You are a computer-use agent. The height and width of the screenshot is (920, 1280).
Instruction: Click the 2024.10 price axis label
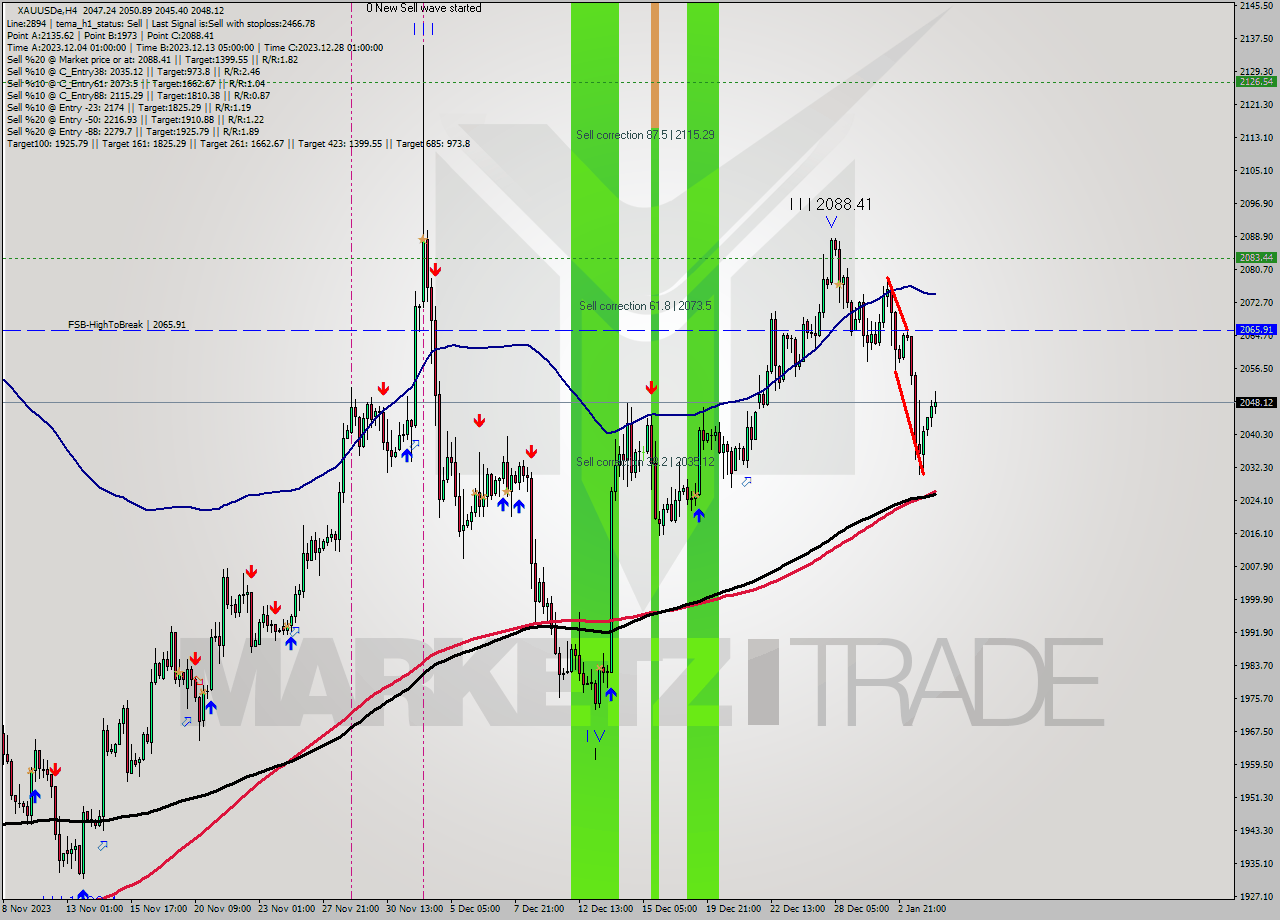1256,501
